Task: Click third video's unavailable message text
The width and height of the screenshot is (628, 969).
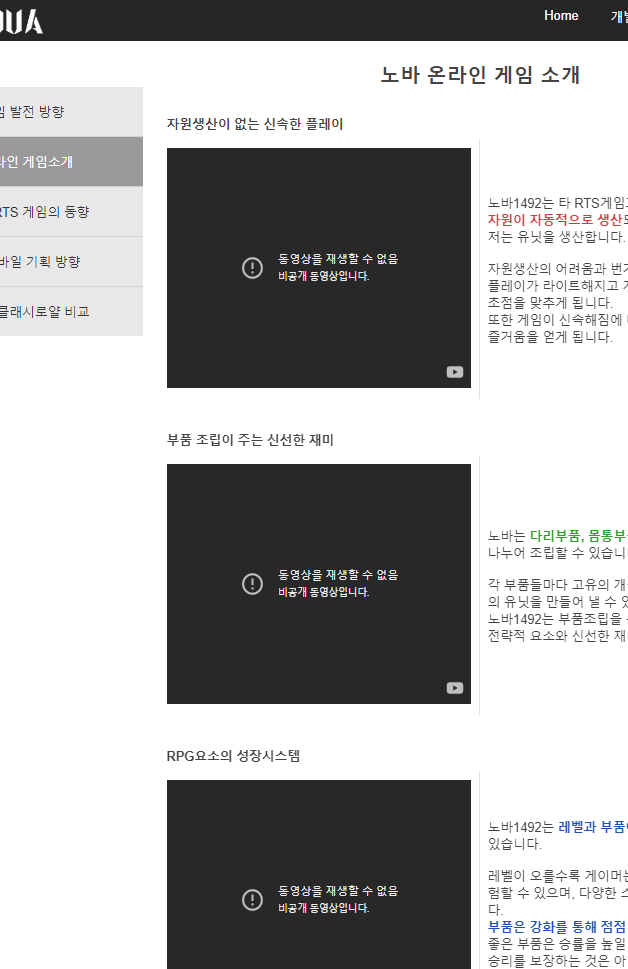Action: point(337,899)
